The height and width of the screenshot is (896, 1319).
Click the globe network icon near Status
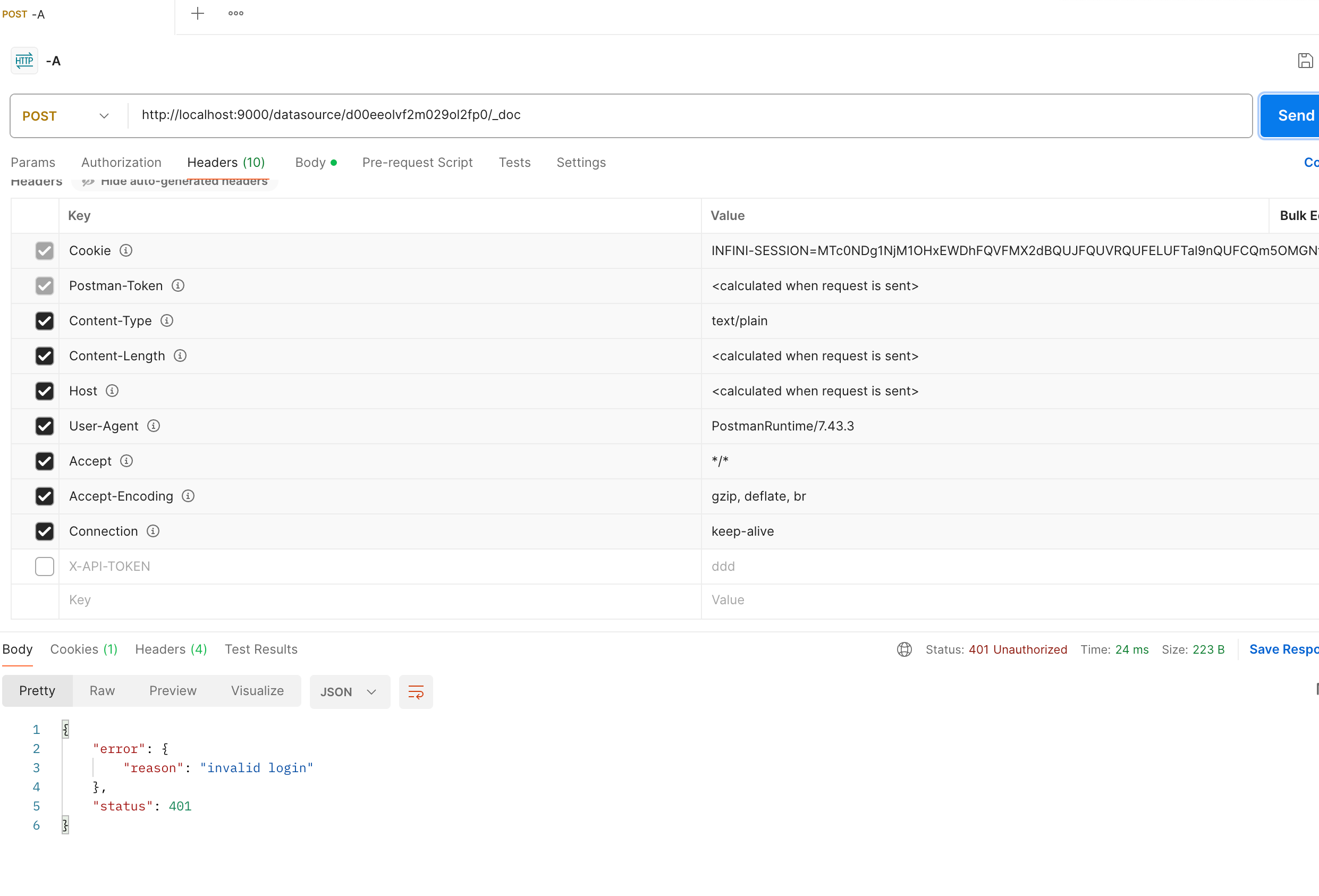point(904,649)
